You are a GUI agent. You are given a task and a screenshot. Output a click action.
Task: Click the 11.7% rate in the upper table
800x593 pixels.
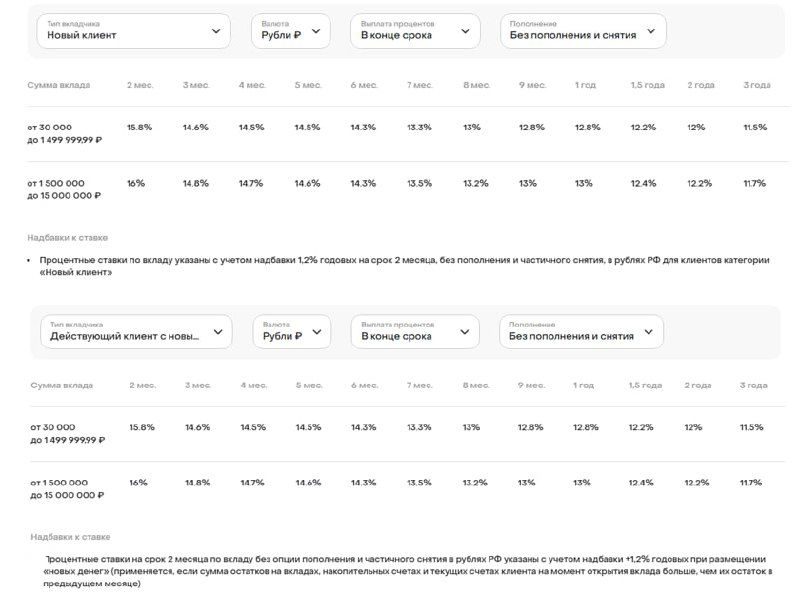click(754, 183)
